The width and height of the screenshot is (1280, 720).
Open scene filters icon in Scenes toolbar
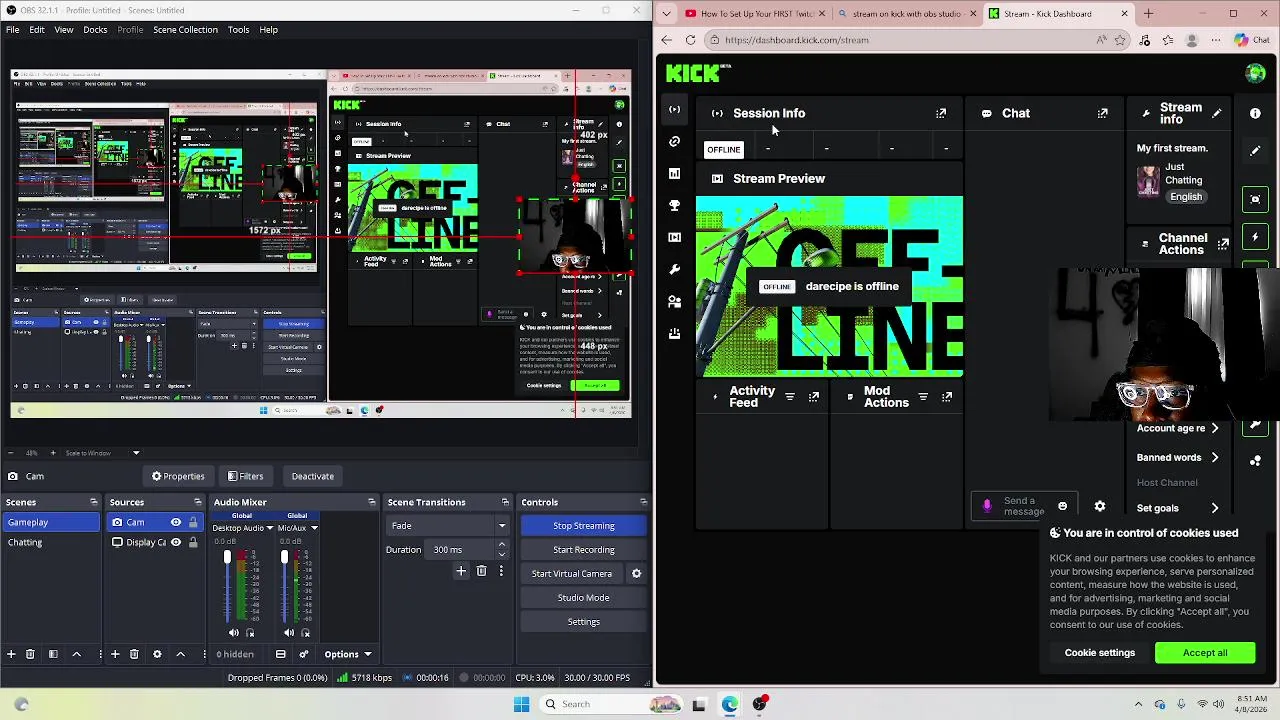click(x=53, y=654)
